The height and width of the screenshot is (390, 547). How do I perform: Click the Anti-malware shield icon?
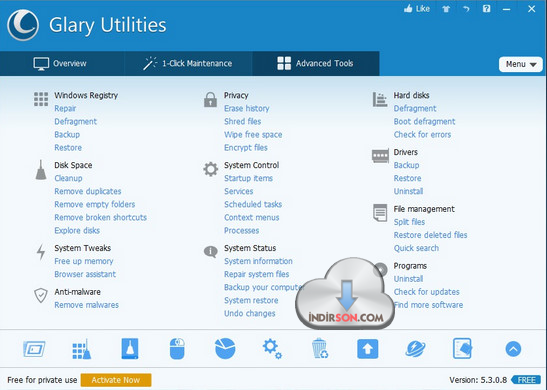41,295
